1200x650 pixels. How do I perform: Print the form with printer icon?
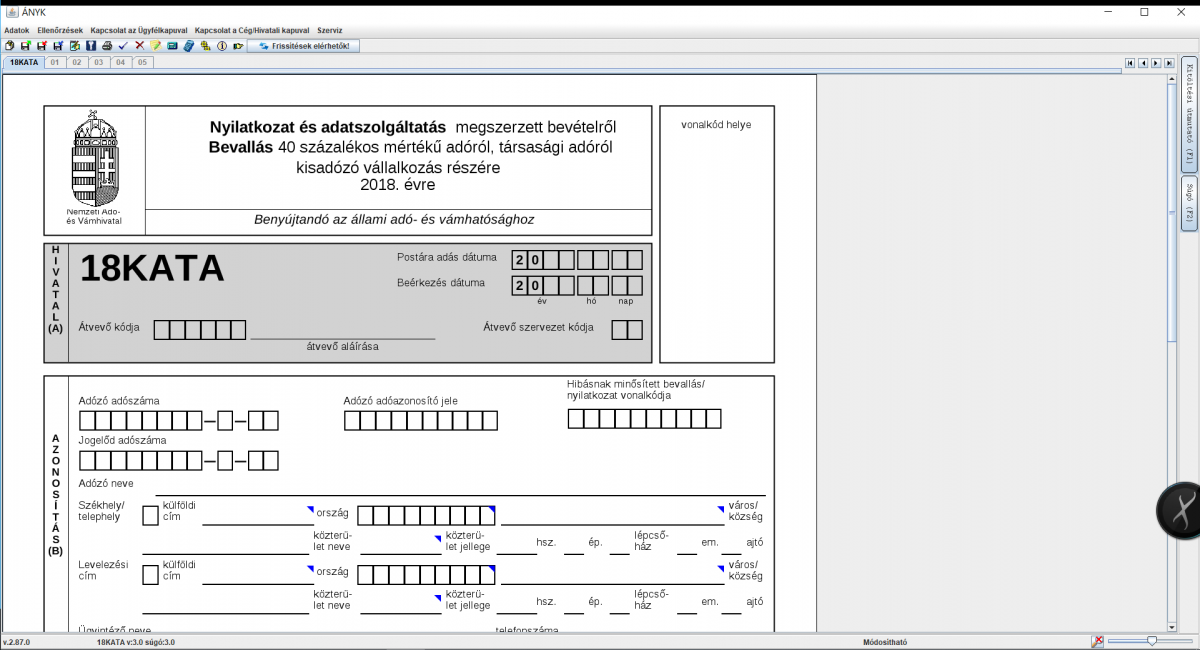pyautogui.click(x=107, y=46)
